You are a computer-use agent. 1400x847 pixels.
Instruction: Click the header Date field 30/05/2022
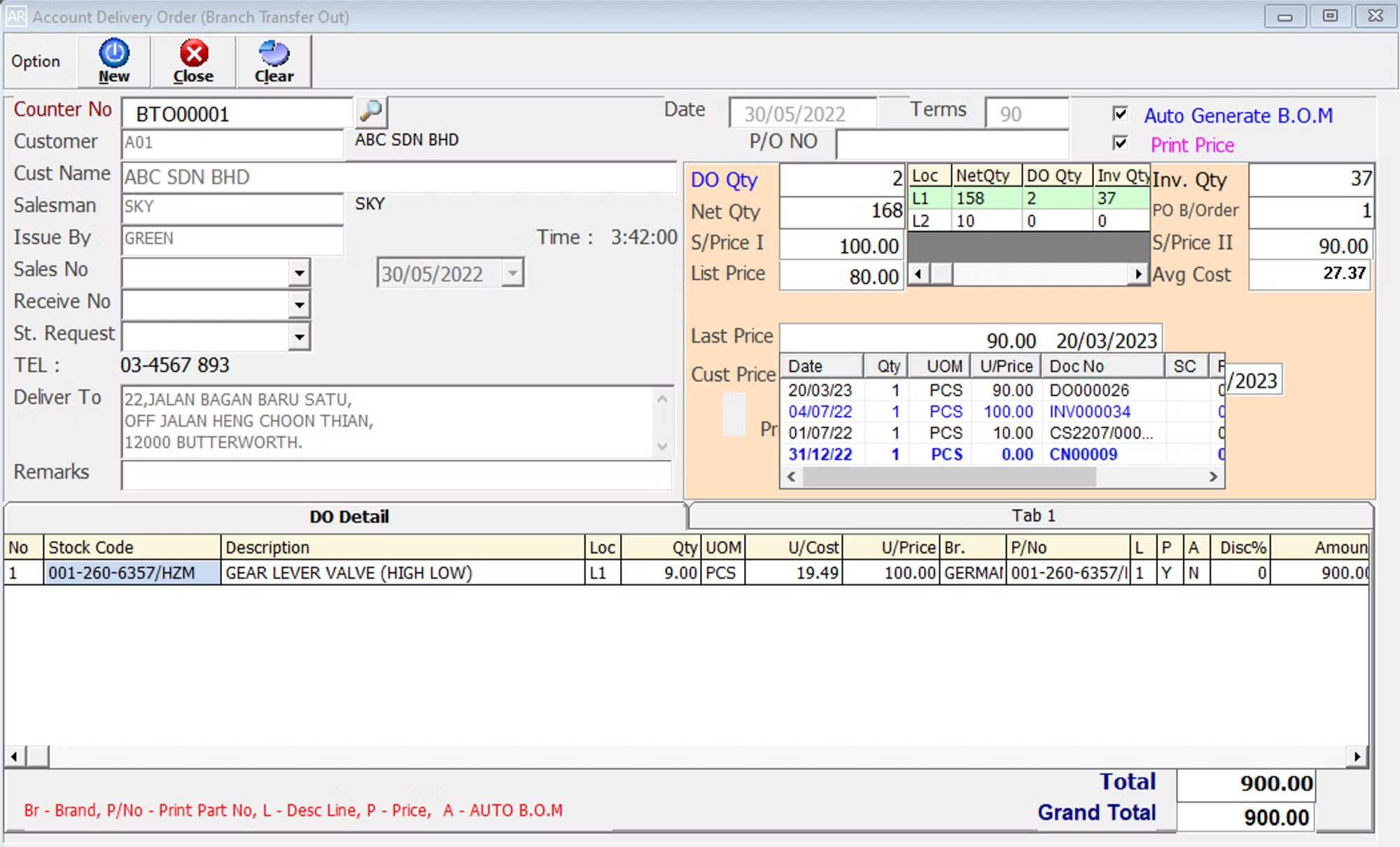point(803,113)
